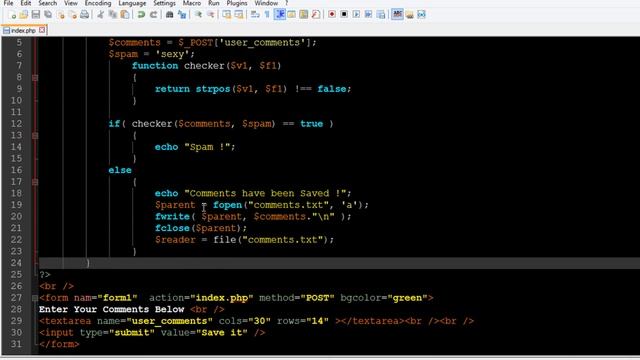
Task: Save the current recorded macro icon
Action: 381,15
